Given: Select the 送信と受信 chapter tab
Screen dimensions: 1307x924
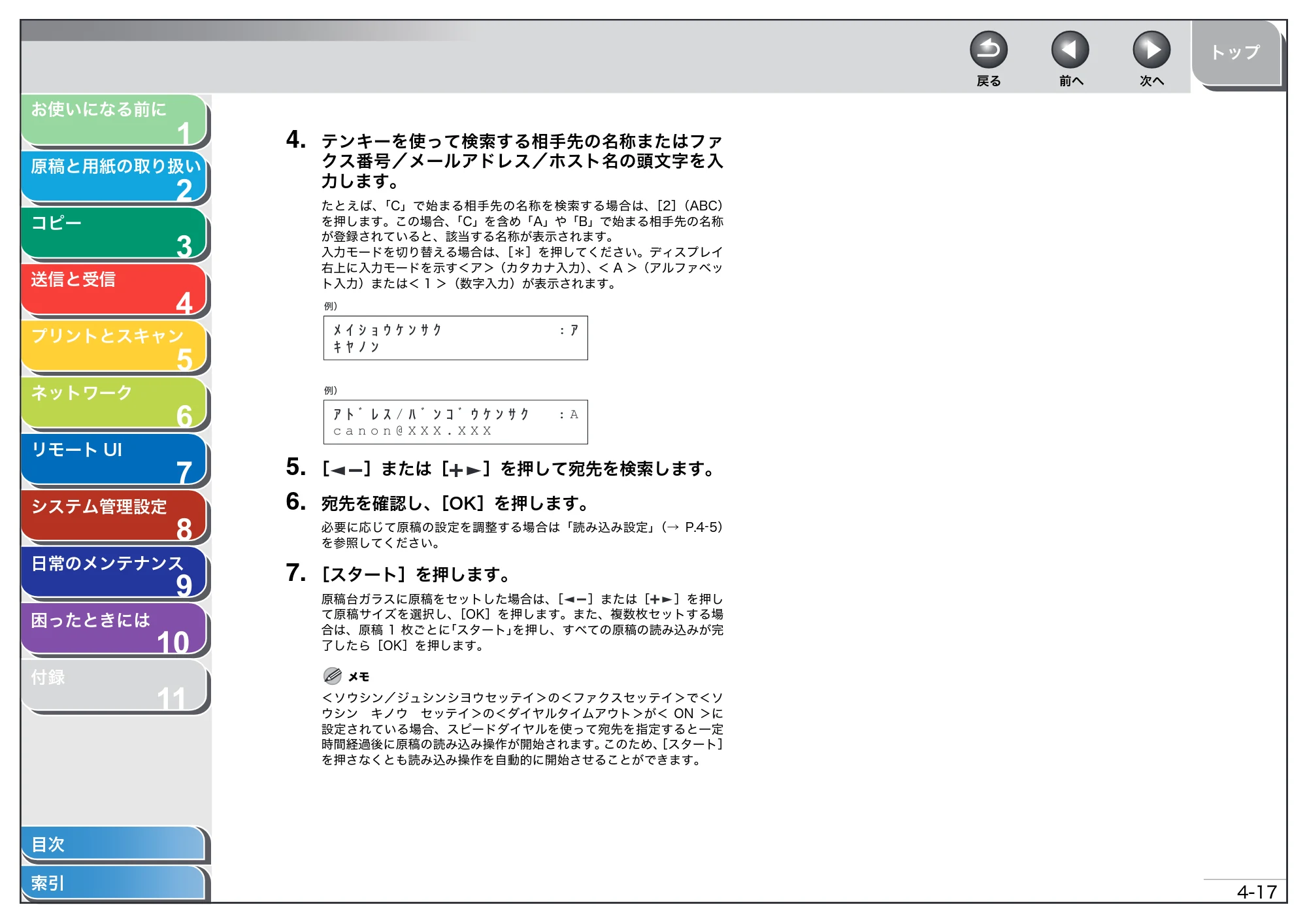Looking at the screenshot, I should (114, 289).
